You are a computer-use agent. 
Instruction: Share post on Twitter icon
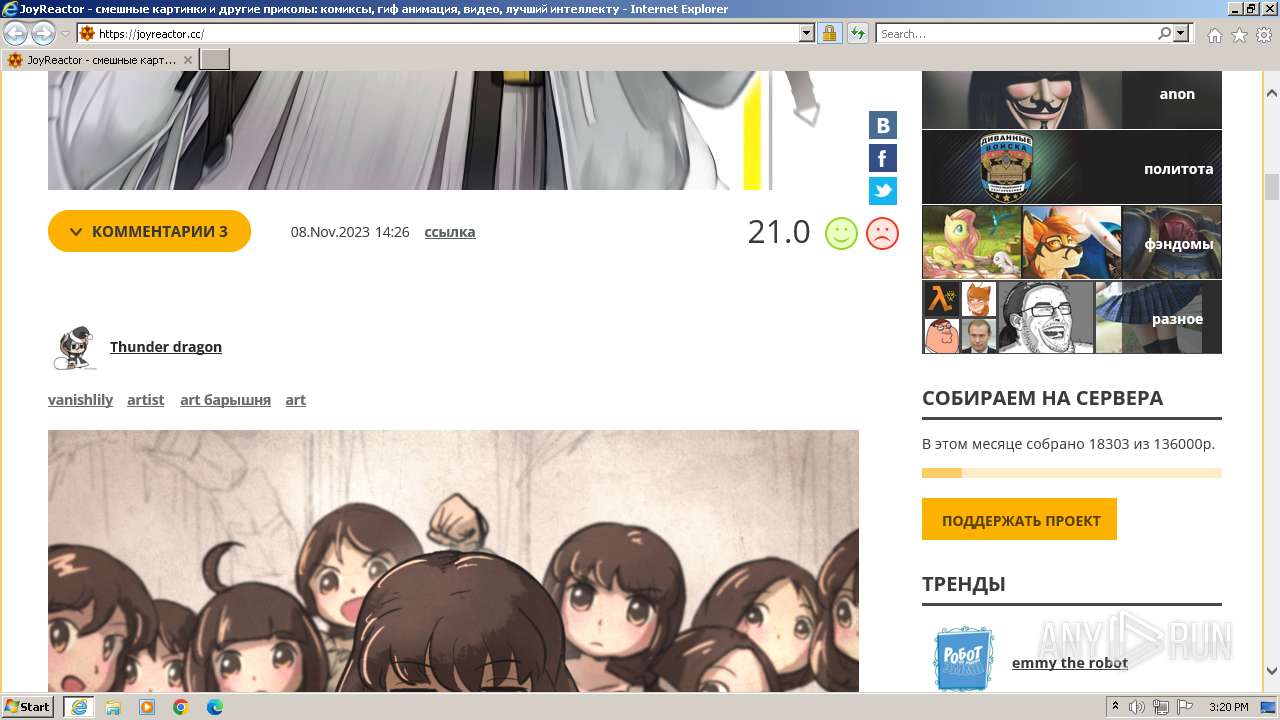pyautogui.click(x=883, y=191)
